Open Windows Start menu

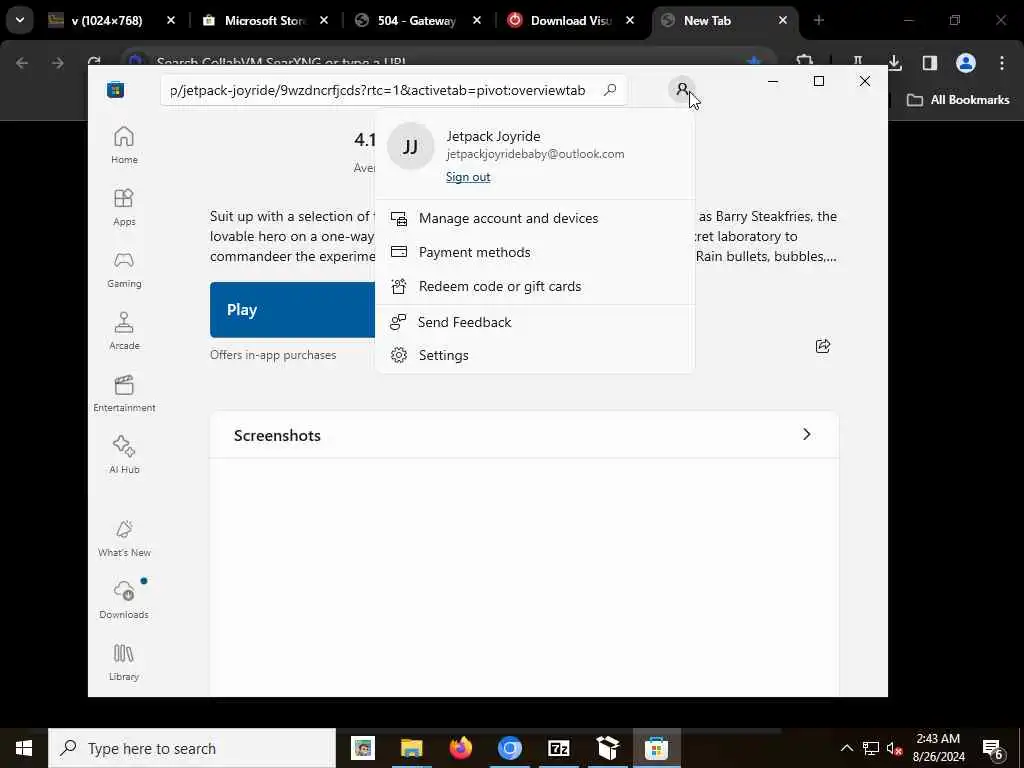point(24,748)
